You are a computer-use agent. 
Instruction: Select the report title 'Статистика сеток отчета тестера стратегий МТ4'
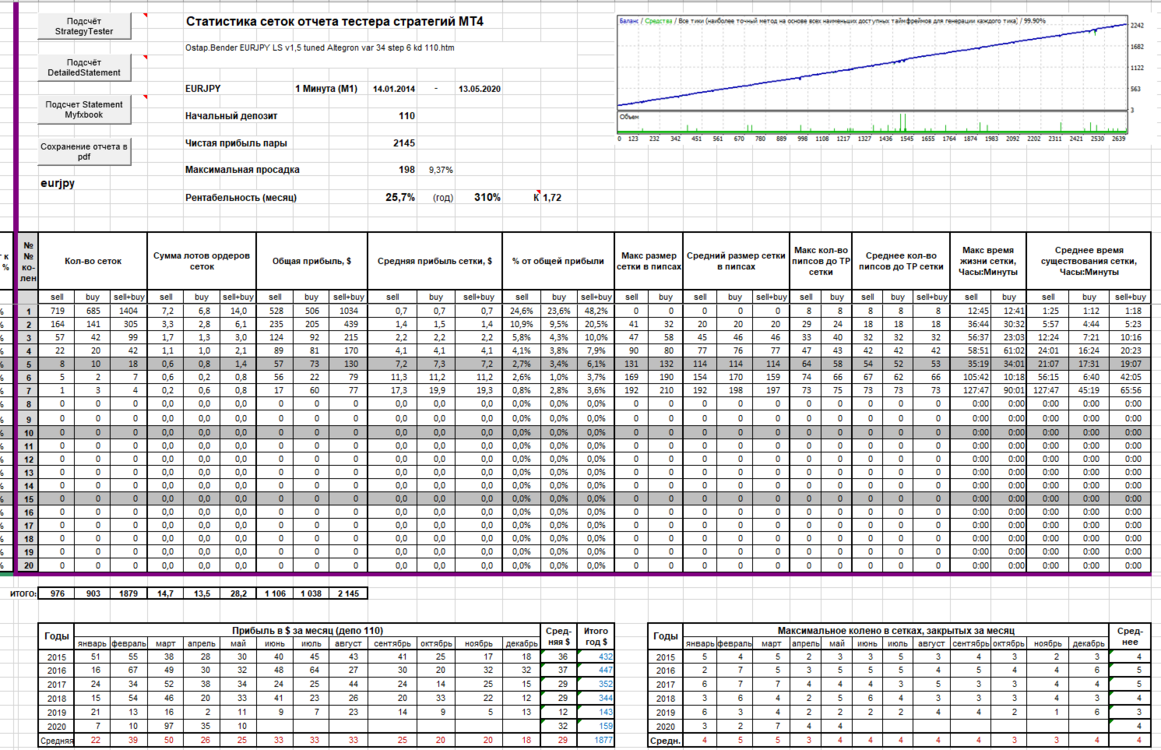coord(334,21)
